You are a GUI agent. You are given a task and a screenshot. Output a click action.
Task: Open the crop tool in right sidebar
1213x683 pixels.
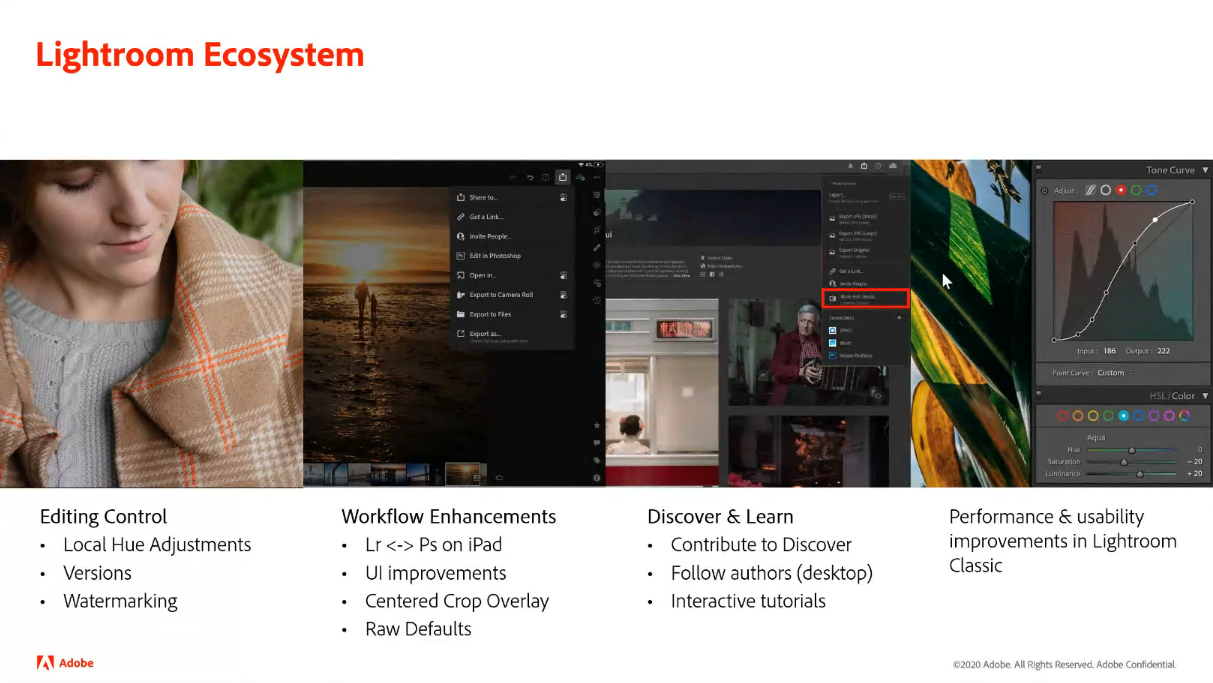(x=597, y=229)
